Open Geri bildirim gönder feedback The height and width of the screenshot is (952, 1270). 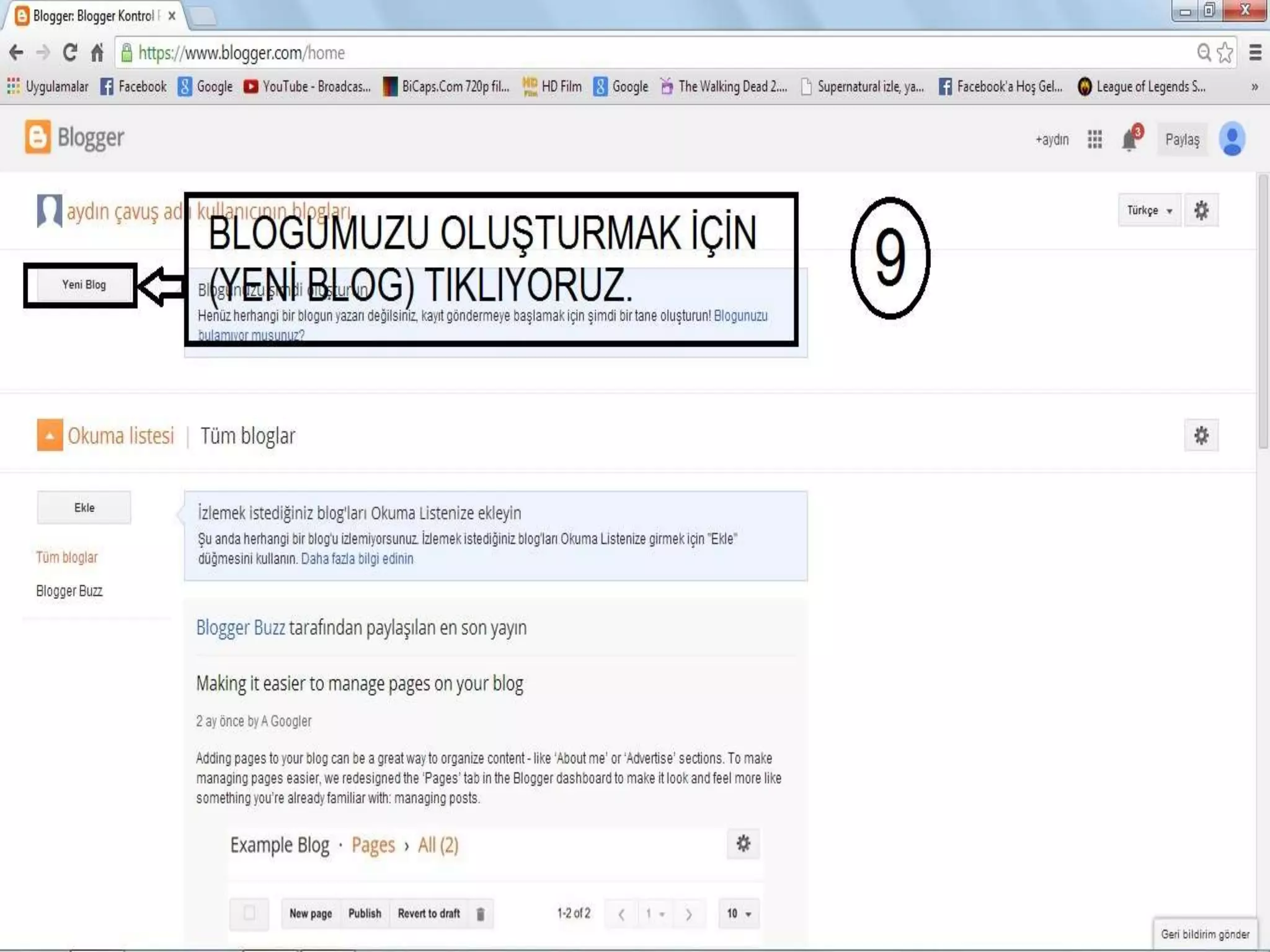tap(1205, 933)
